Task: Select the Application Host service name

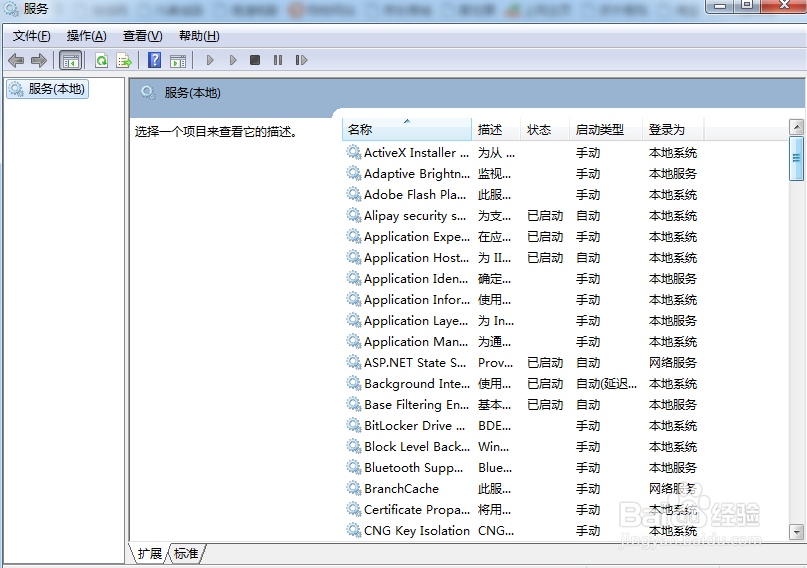Action: pyautogui.click(x=416, y=258)
